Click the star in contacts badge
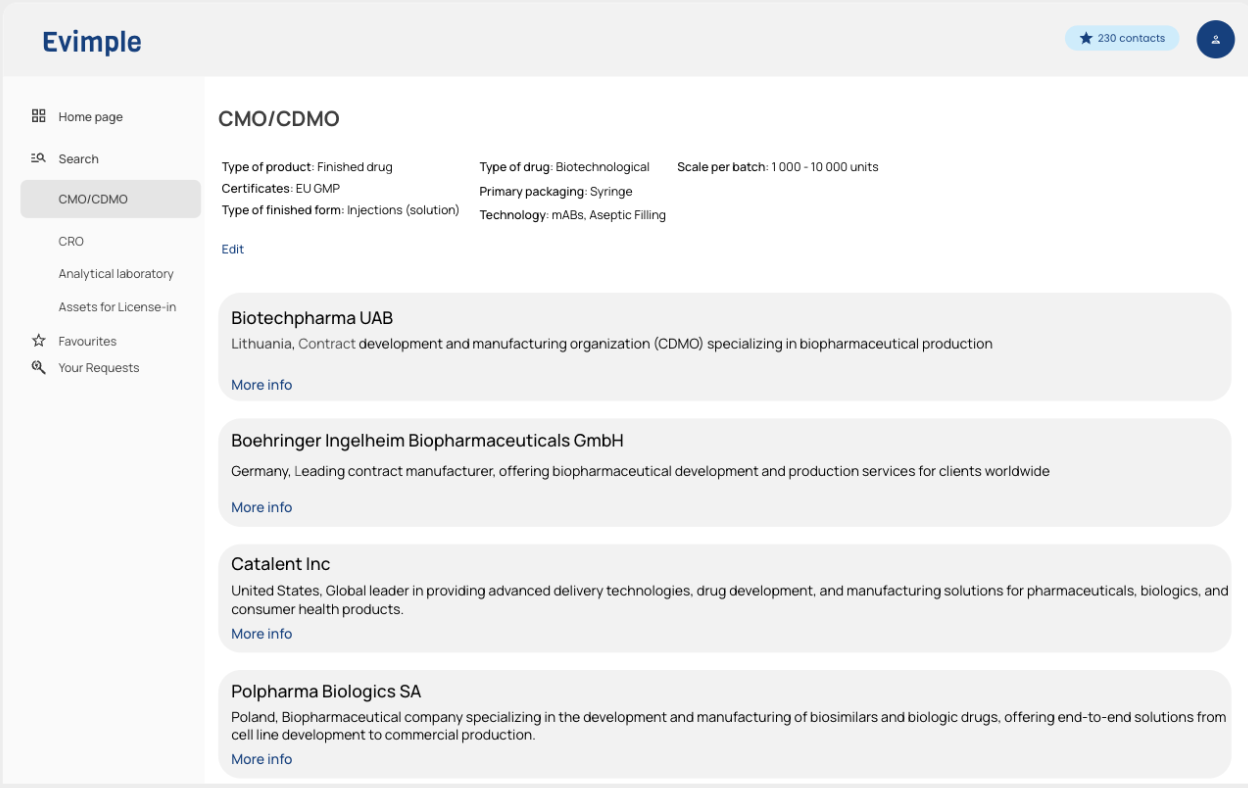Screen dimensions: 1248x788 tap(1086, 38)
